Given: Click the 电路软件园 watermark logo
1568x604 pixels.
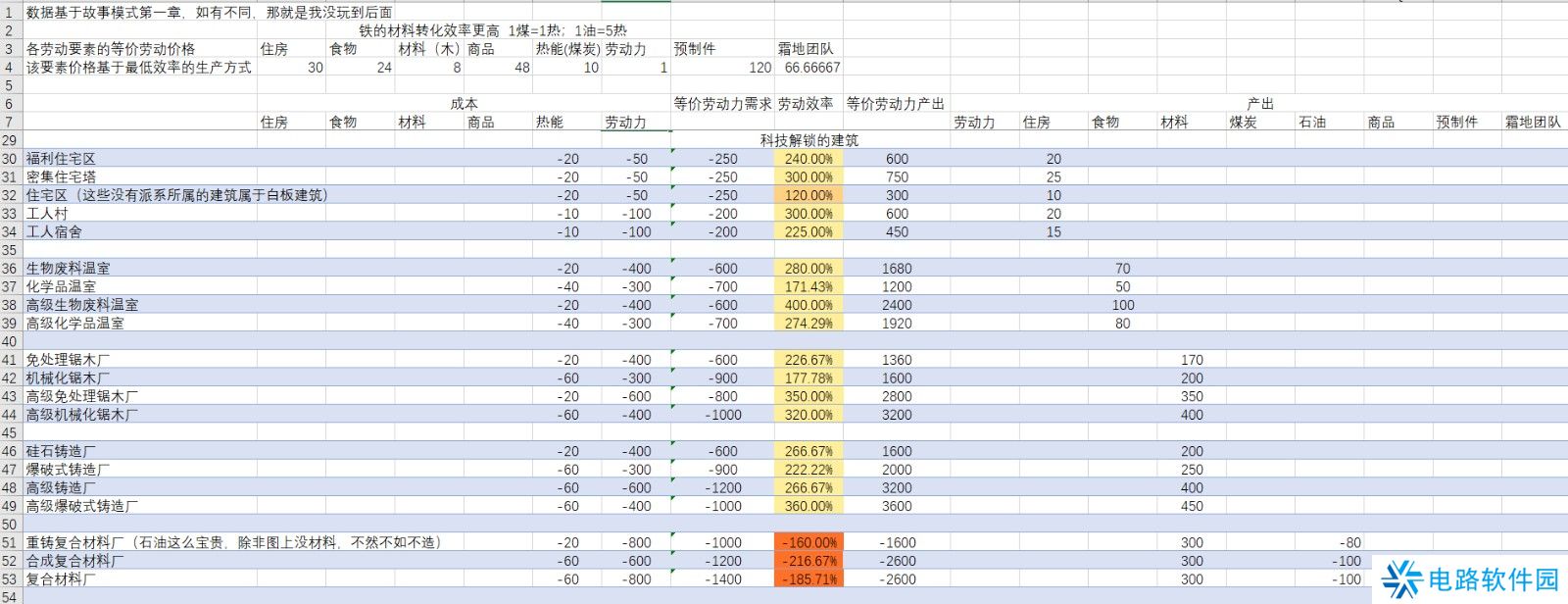Looking at the screenshot, I should pos(1470,579).
